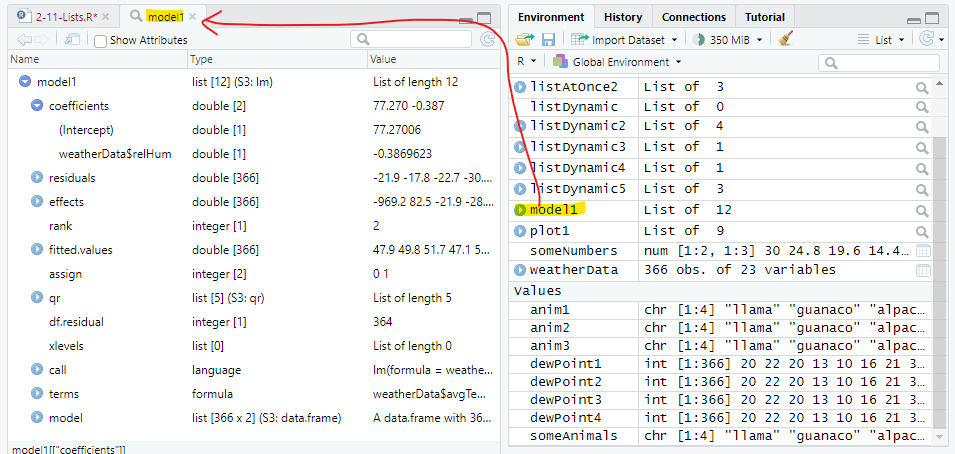
Task: Expand listAtOnce2 in the Environment list
Action: (x=520, y=88)
